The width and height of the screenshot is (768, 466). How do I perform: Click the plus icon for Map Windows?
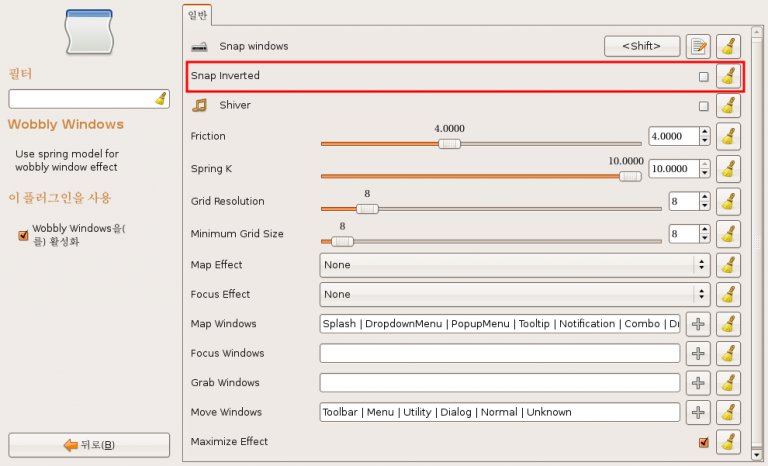pyautogui.click(x=698, y=324)
